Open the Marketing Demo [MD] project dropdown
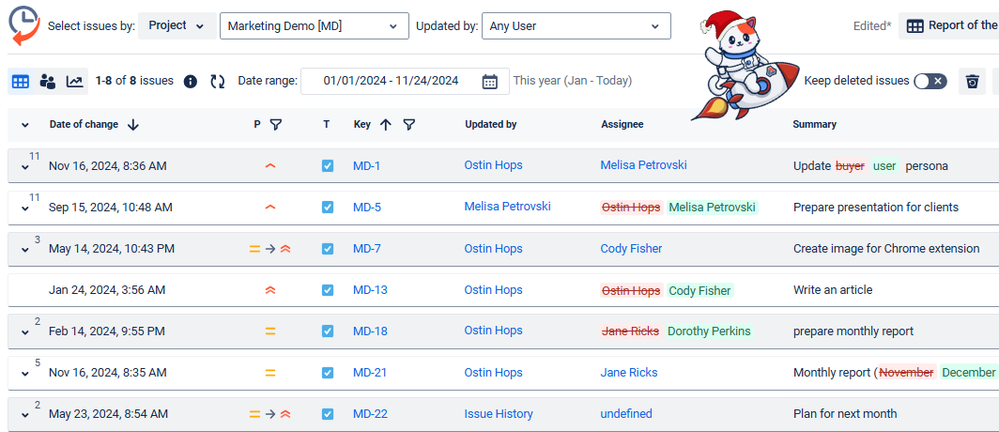The width and height of the screenshot is (999, 432). [x=314, y=26]
